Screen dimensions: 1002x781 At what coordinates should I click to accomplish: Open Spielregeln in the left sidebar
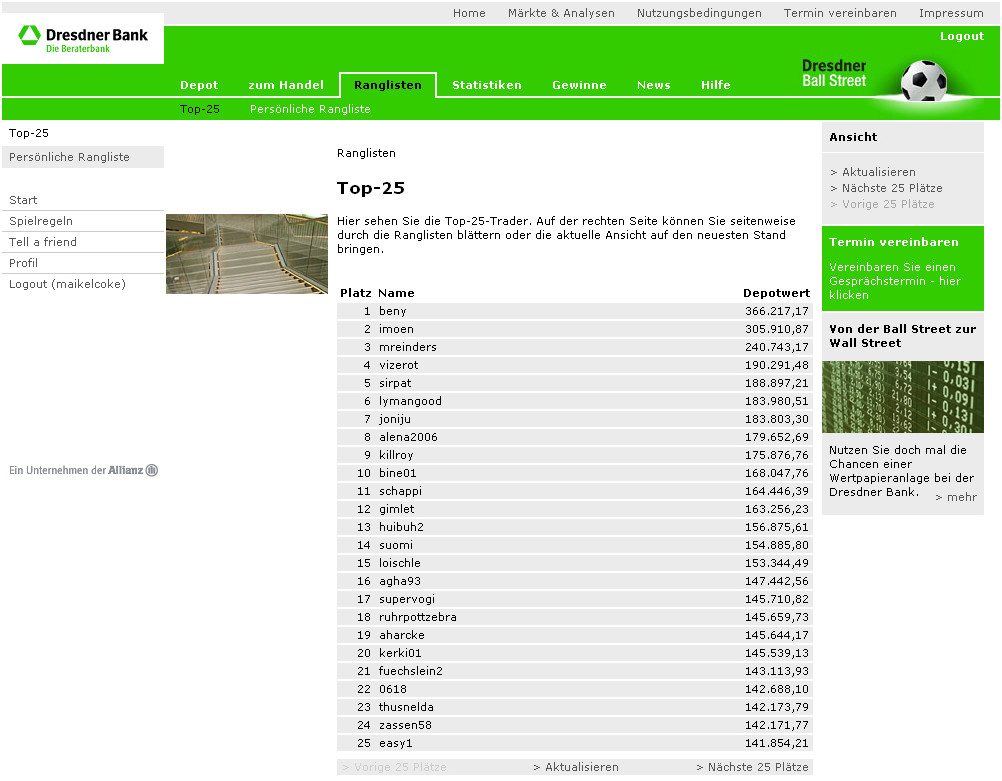(x=41, y=221)
